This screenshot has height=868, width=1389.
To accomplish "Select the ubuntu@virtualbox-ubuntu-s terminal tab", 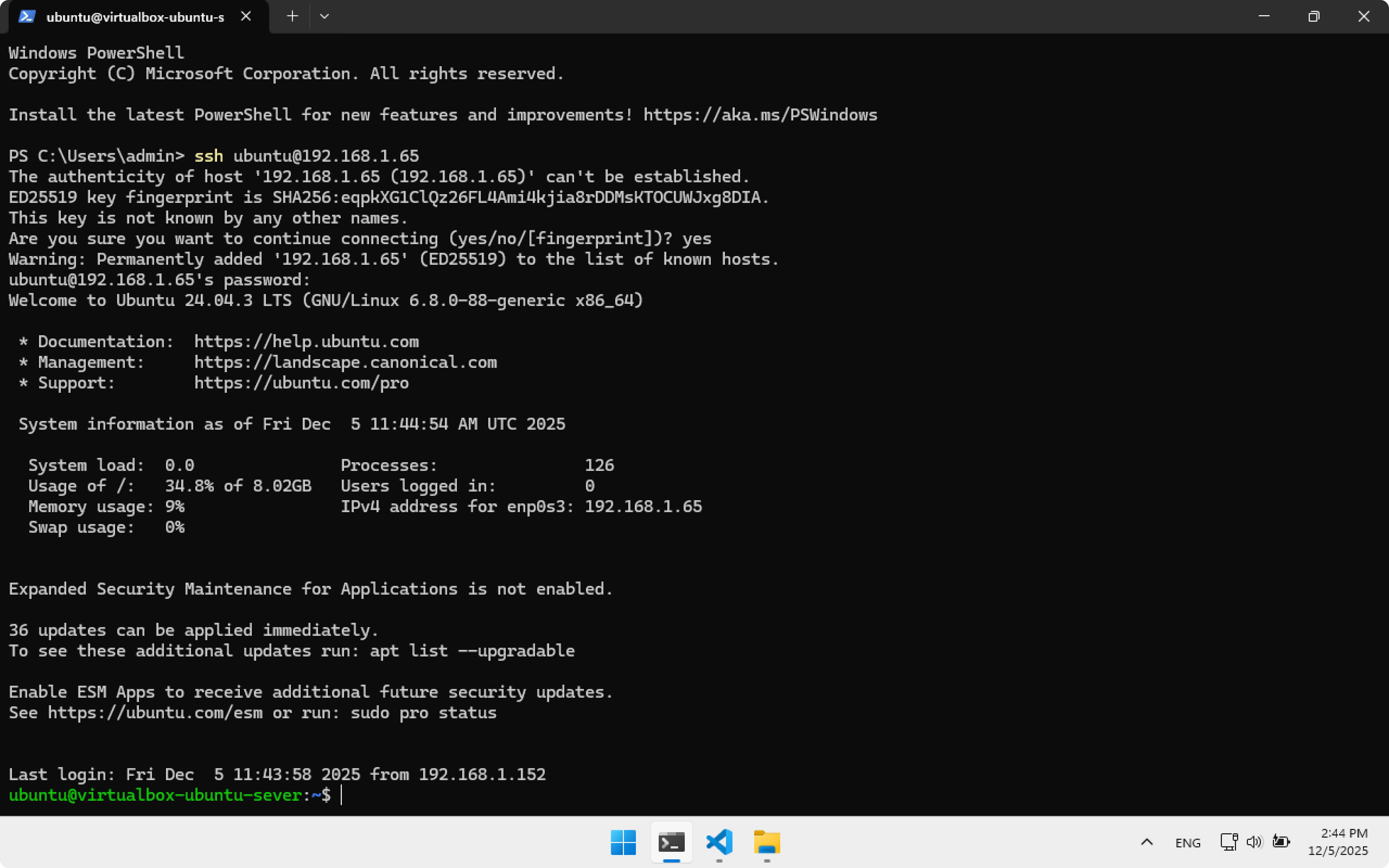I will (135, 17).
